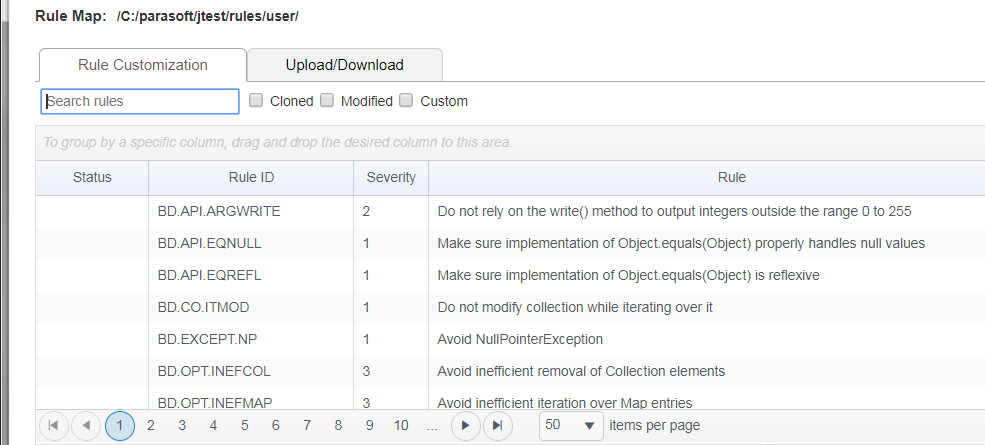985x445 pixels.
Task: Open the items per page dropdown
Action: [571, 426]
